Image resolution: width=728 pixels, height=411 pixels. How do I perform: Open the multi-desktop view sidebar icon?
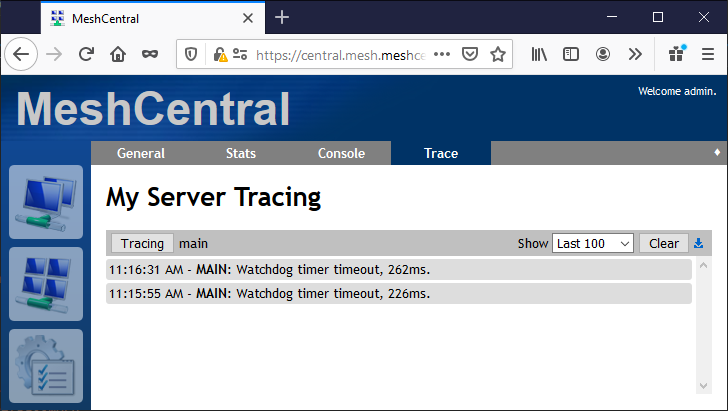pyautogui.click(x=46, y=284)
